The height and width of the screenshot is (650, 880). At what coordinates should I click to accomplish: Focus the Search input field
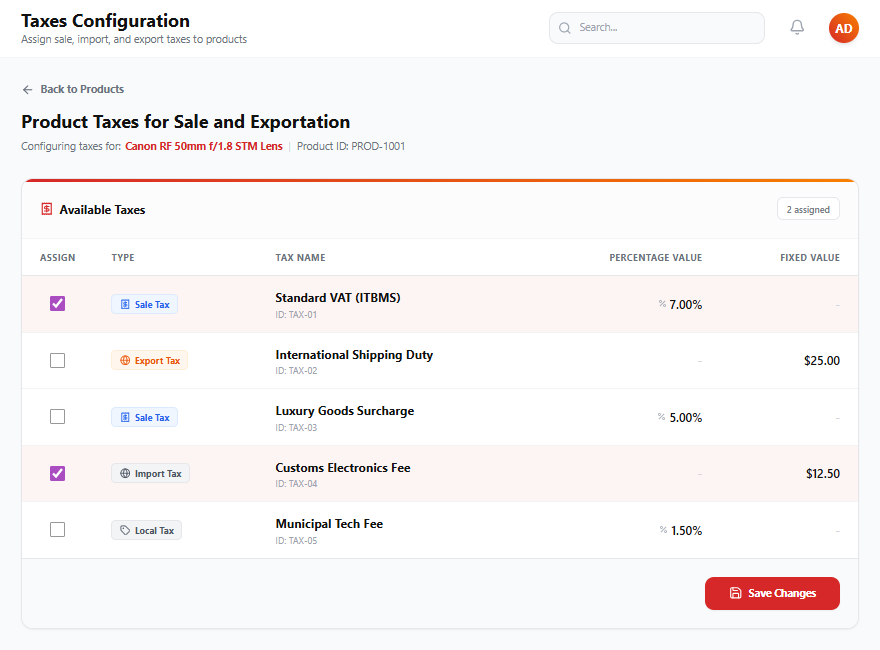click(657, 28)
